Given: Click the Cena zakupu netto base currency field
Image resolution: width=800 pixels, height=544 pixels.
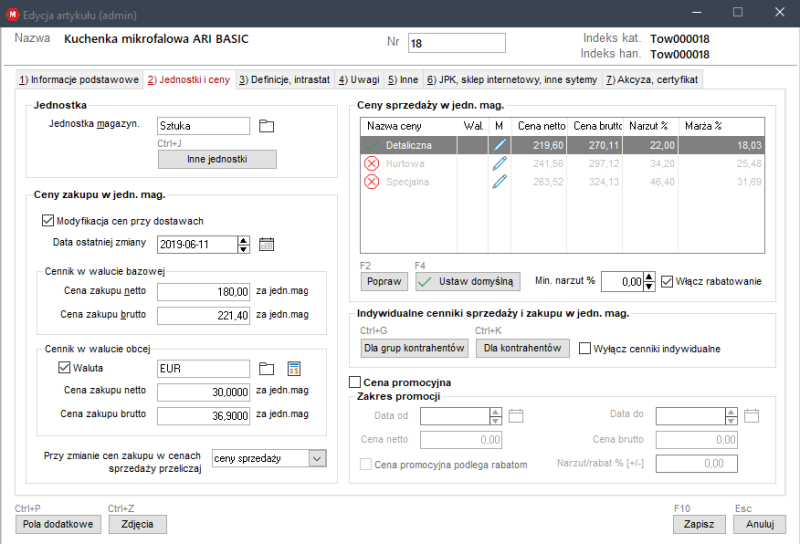Looking at the screenshot, I should coord(203,291).
